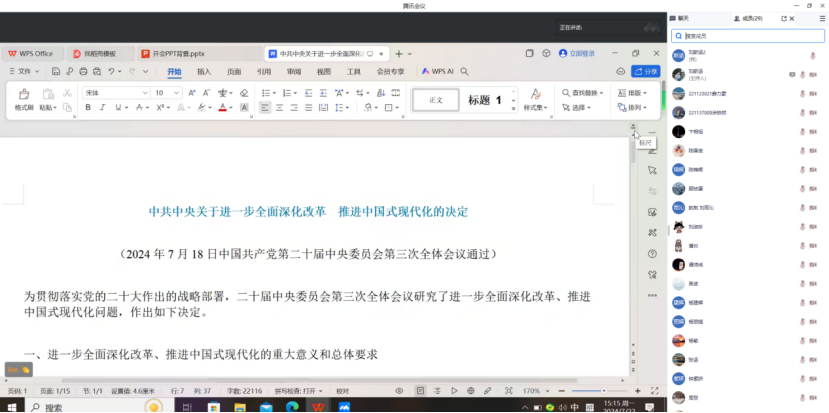Screen dimensions: 829x413
Task: Select the center text alignment icon
Action: click(279, 107)
